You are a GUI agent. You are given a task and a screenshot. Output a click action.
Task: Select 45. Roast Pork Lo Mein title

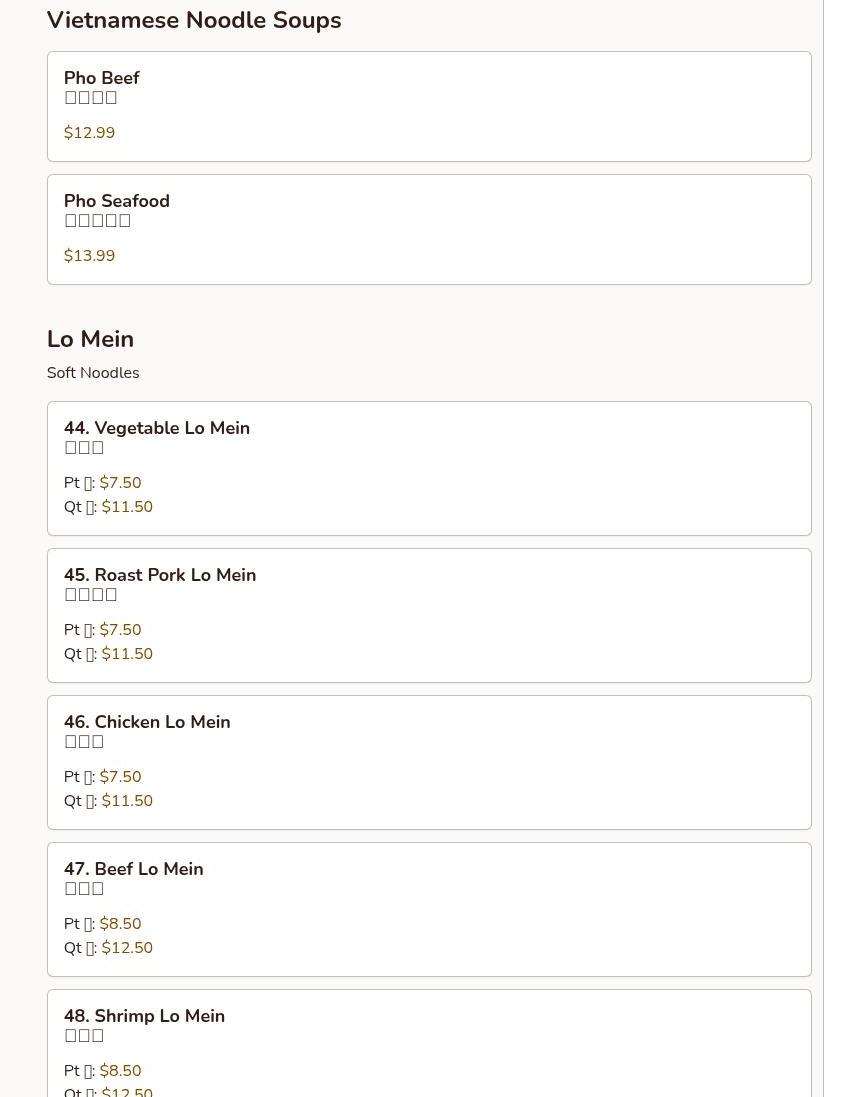click(160, 575)
